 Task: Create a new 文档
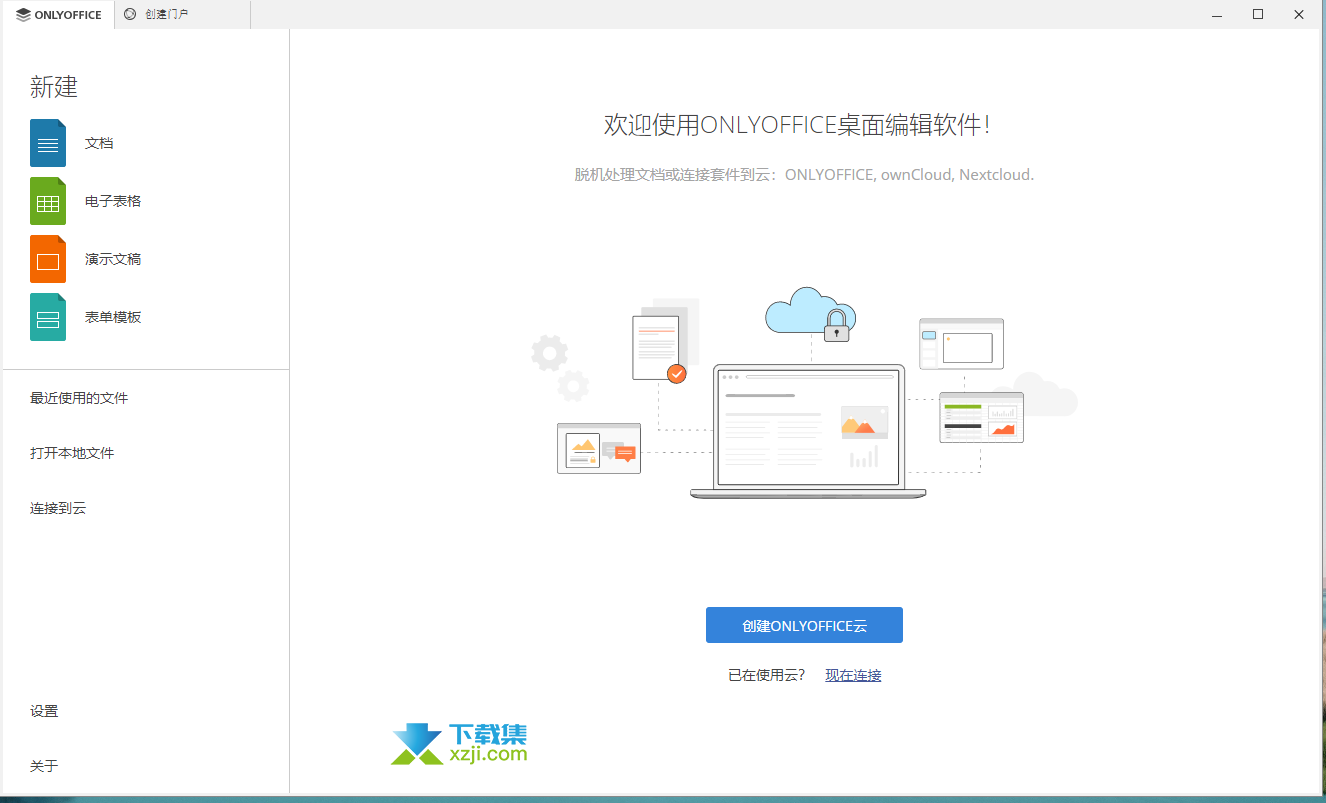[x=99, y=143]
